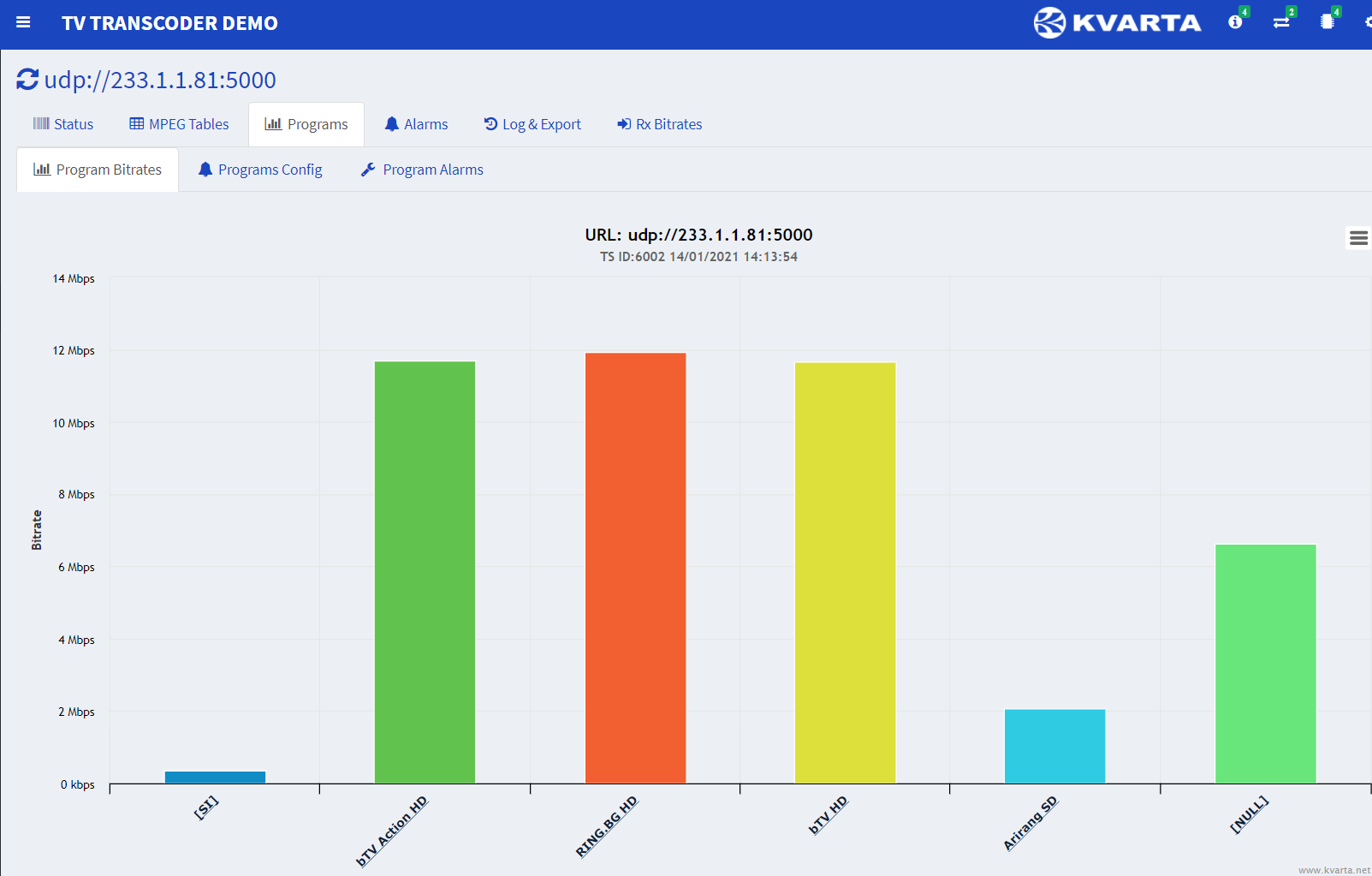Open the info notifications icon
This screenshot has height=876, width=1372.
click(x=1235, y=22)
